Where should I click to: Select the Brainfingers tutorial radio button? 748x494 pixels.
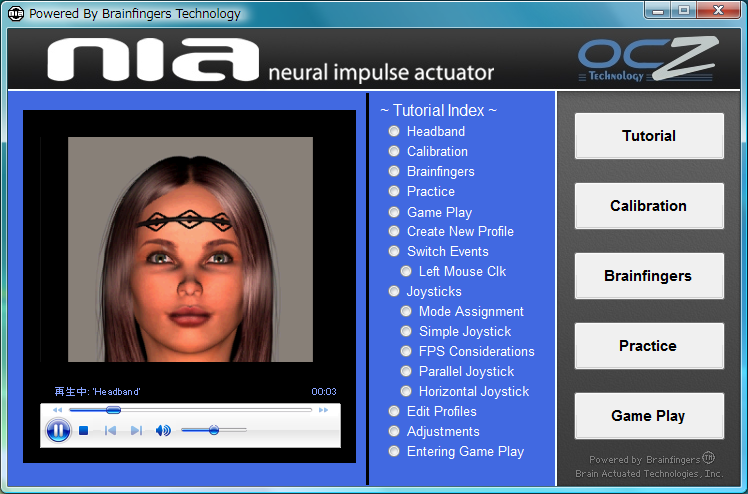(394, 171)
